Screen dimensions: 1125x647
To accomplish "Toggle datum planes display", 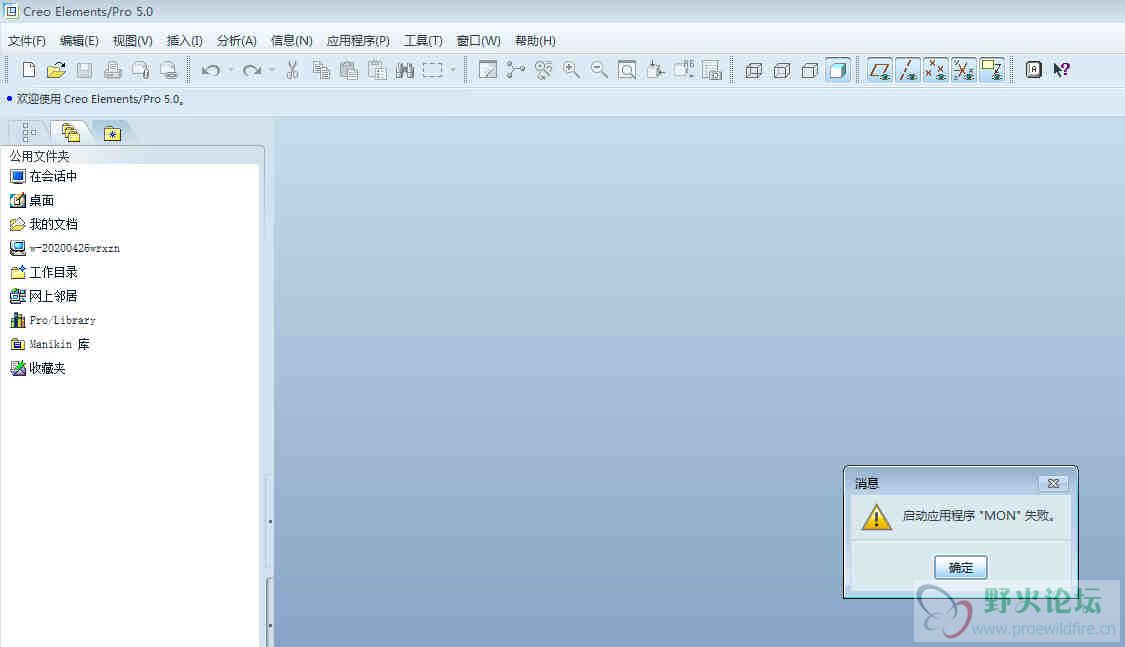I will coord(880,70).
